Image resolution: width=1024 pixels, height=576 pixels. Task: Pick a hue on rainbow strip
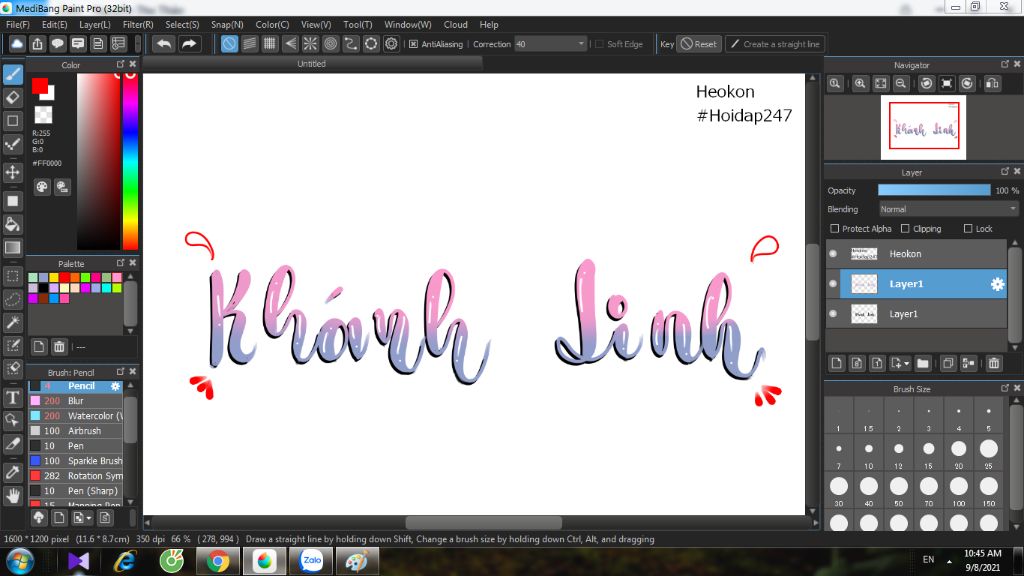[x=131, y=161]
